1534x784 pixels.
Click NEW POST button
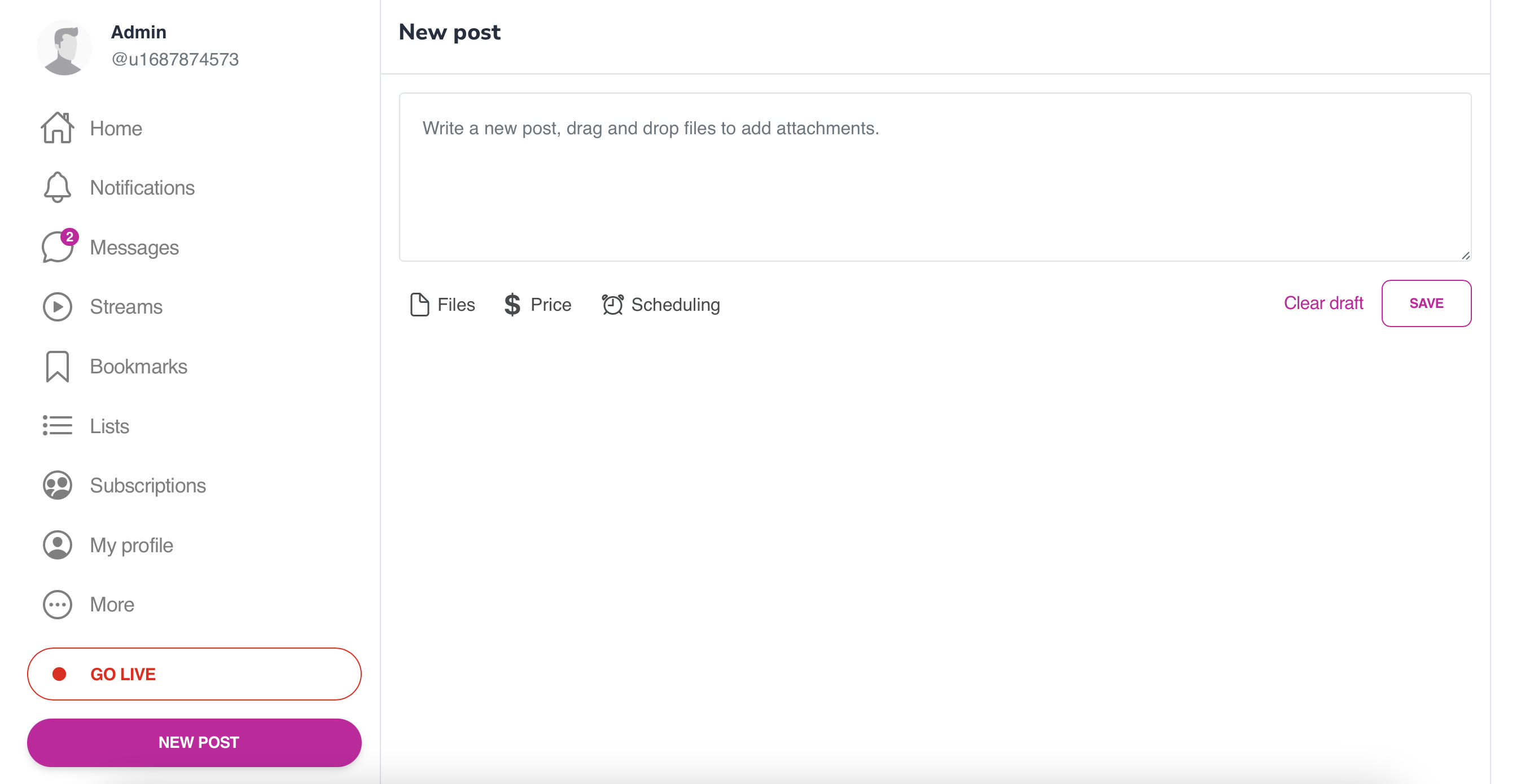(x=197, y=742)
